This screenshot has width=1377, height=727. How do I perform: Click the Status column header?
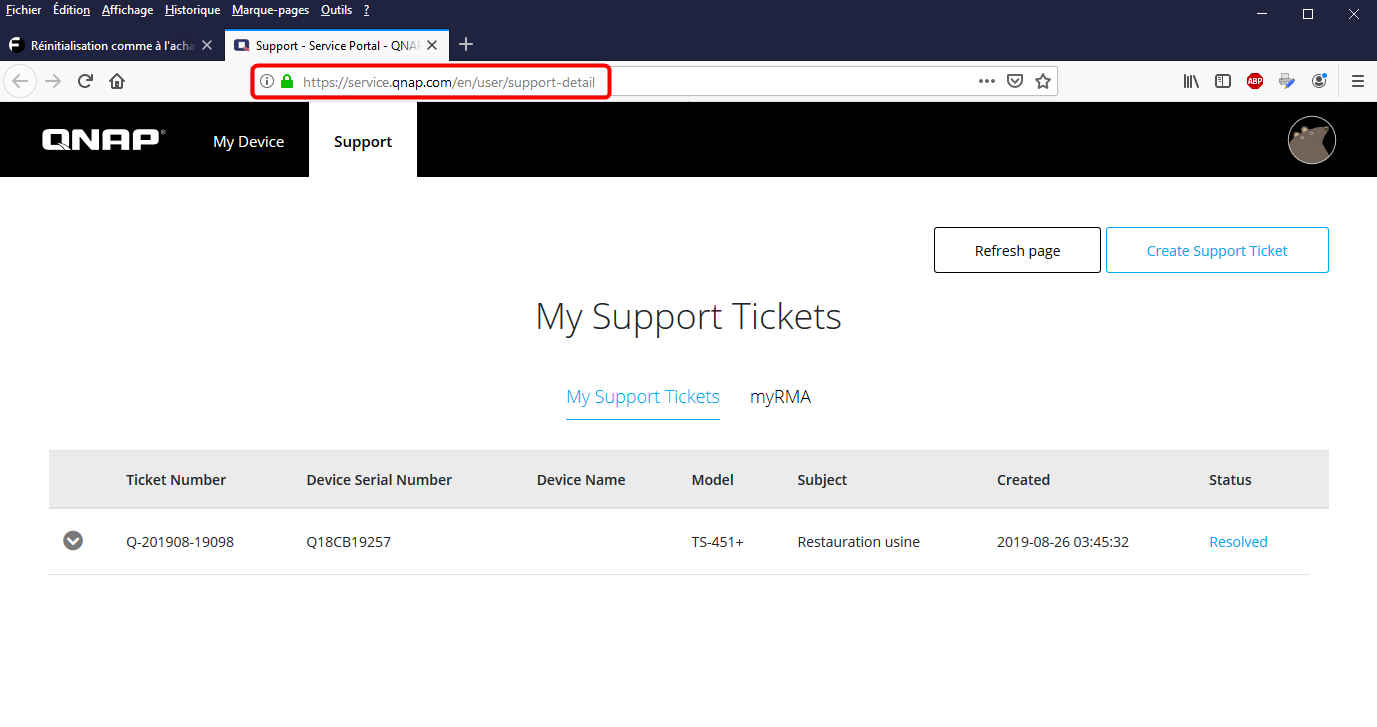pos(1230,480)
